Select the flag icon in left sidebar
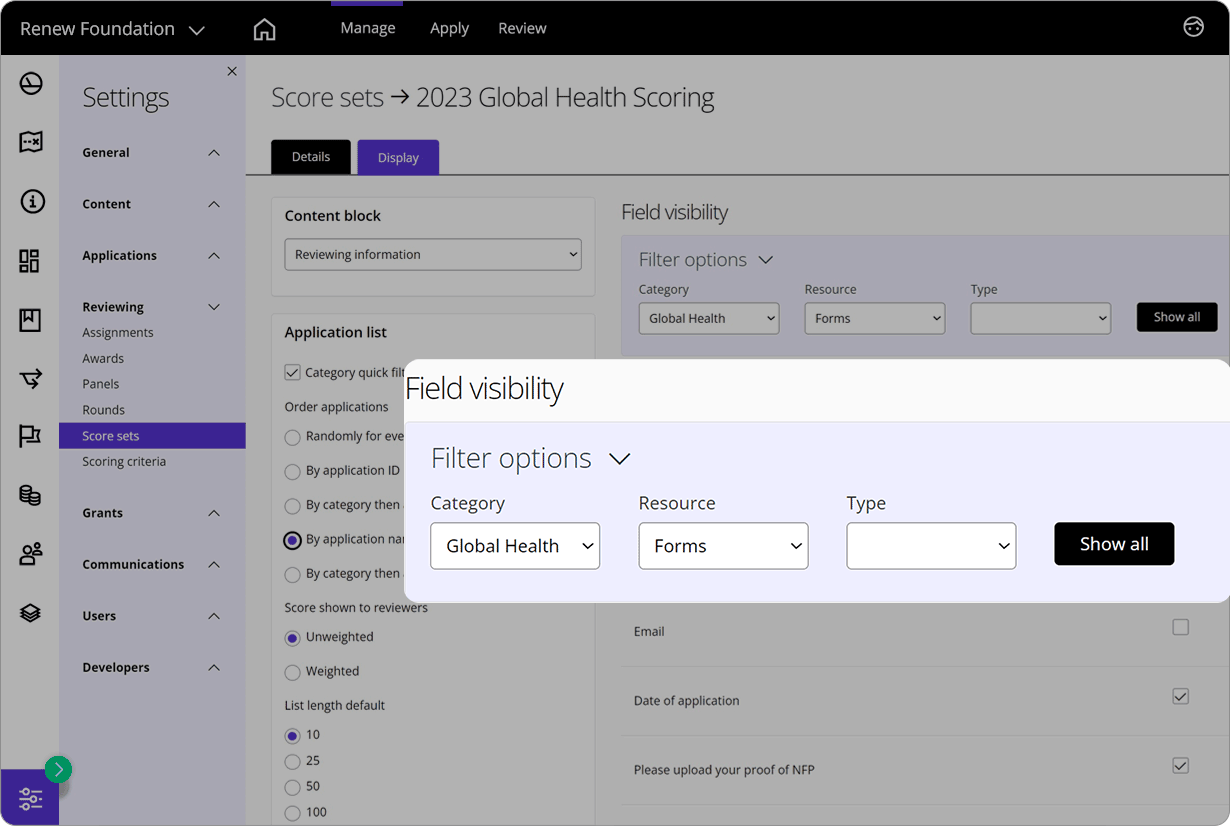 pos(30,436)
